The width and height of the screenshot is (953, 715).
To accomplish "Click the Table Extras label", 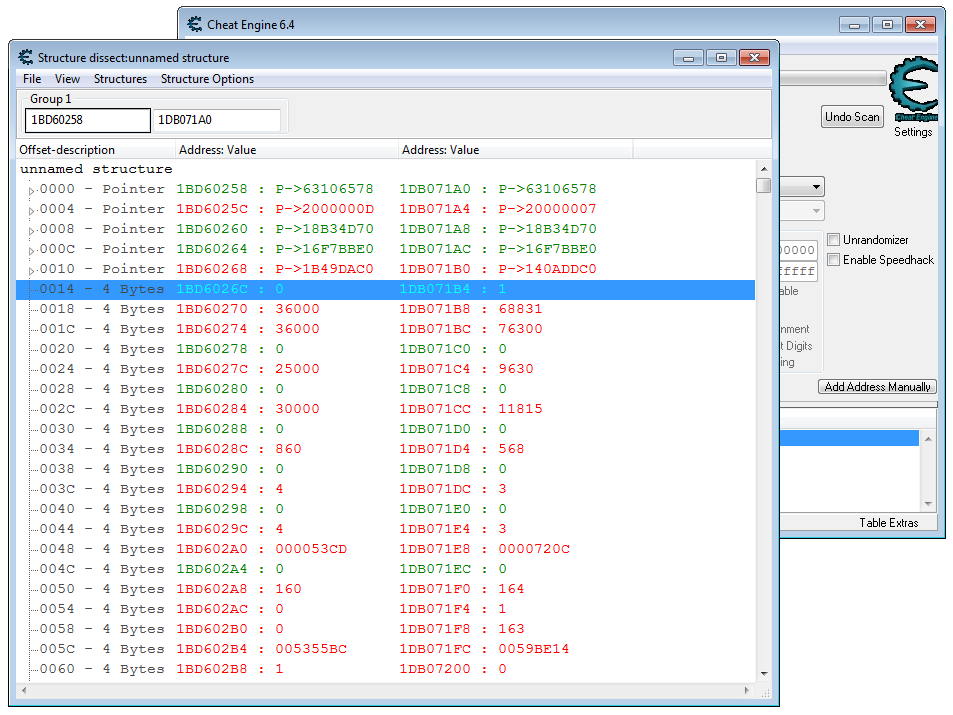I will coord(888,523).
